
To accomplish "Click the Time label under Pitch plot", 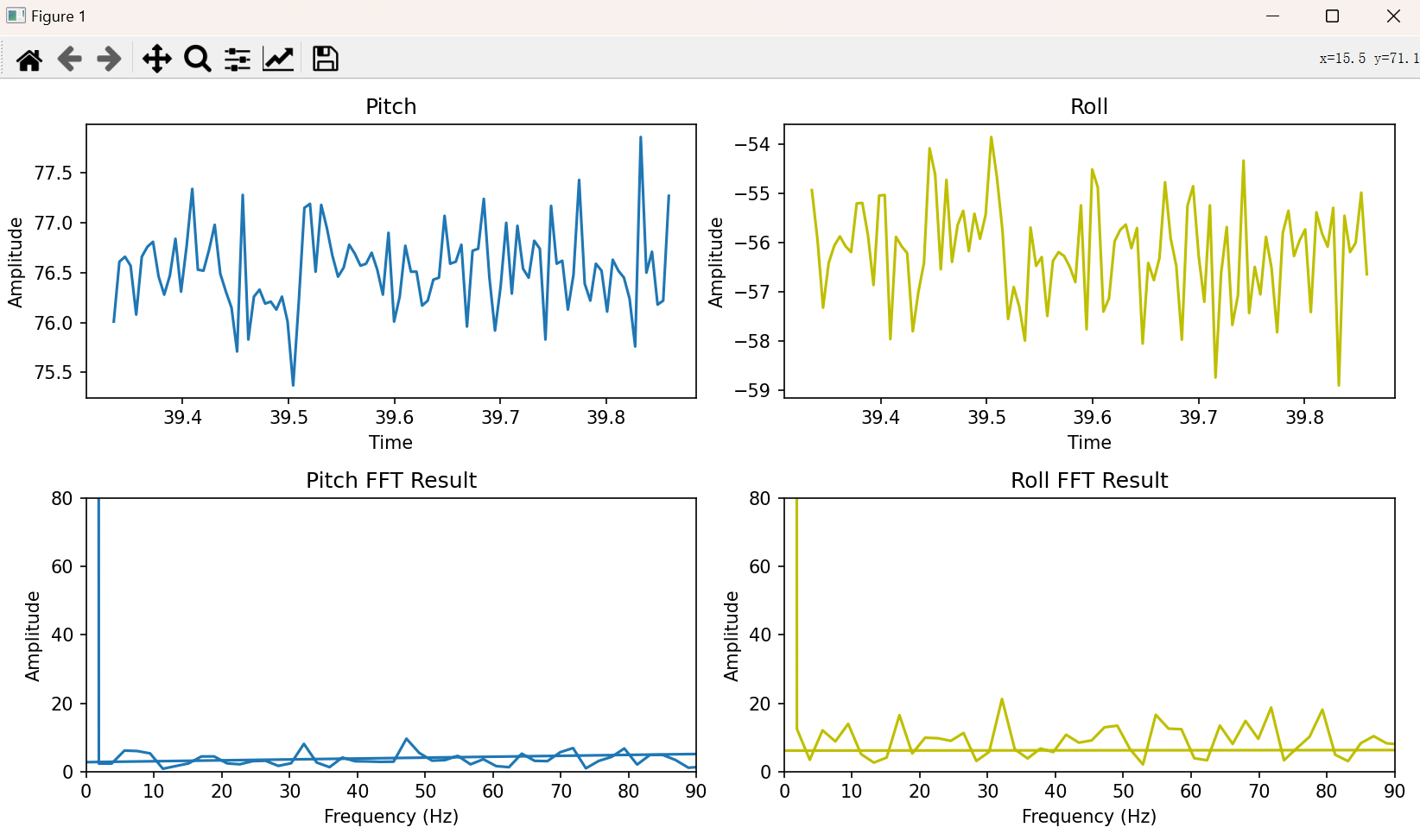I will [x=390, y=442].
